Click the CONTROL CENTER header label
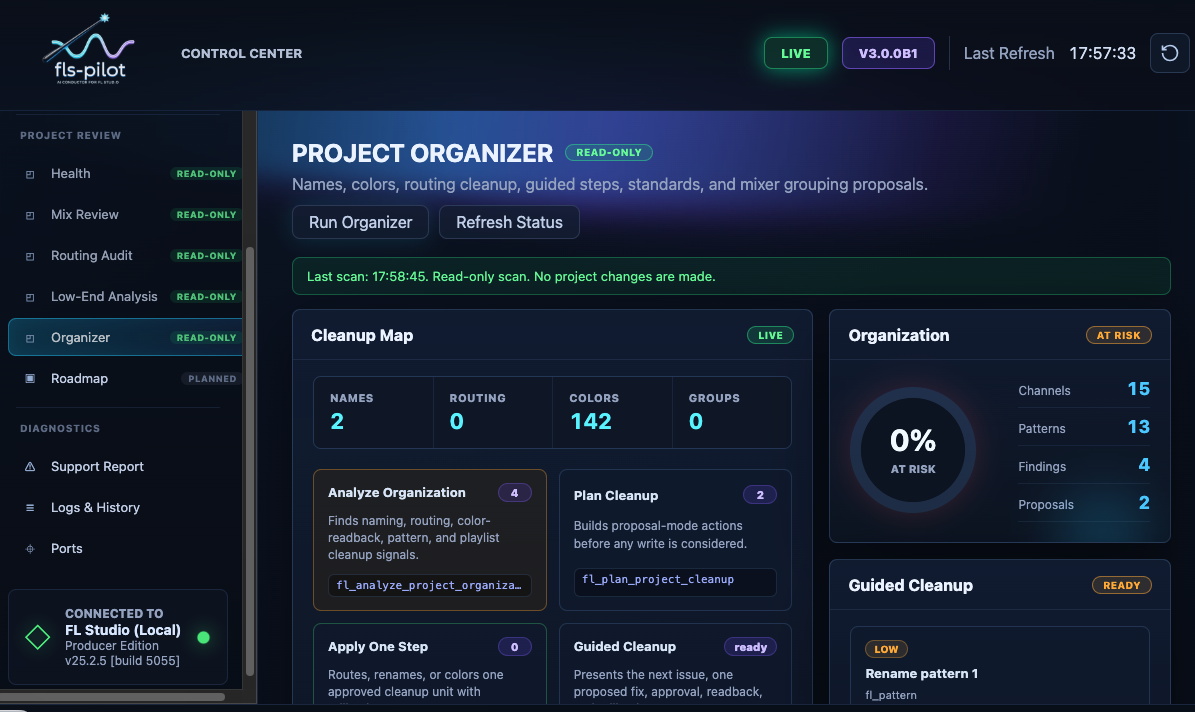This screenshot has height=712, width=1195. pyautogui.click(x=242, y=53)
